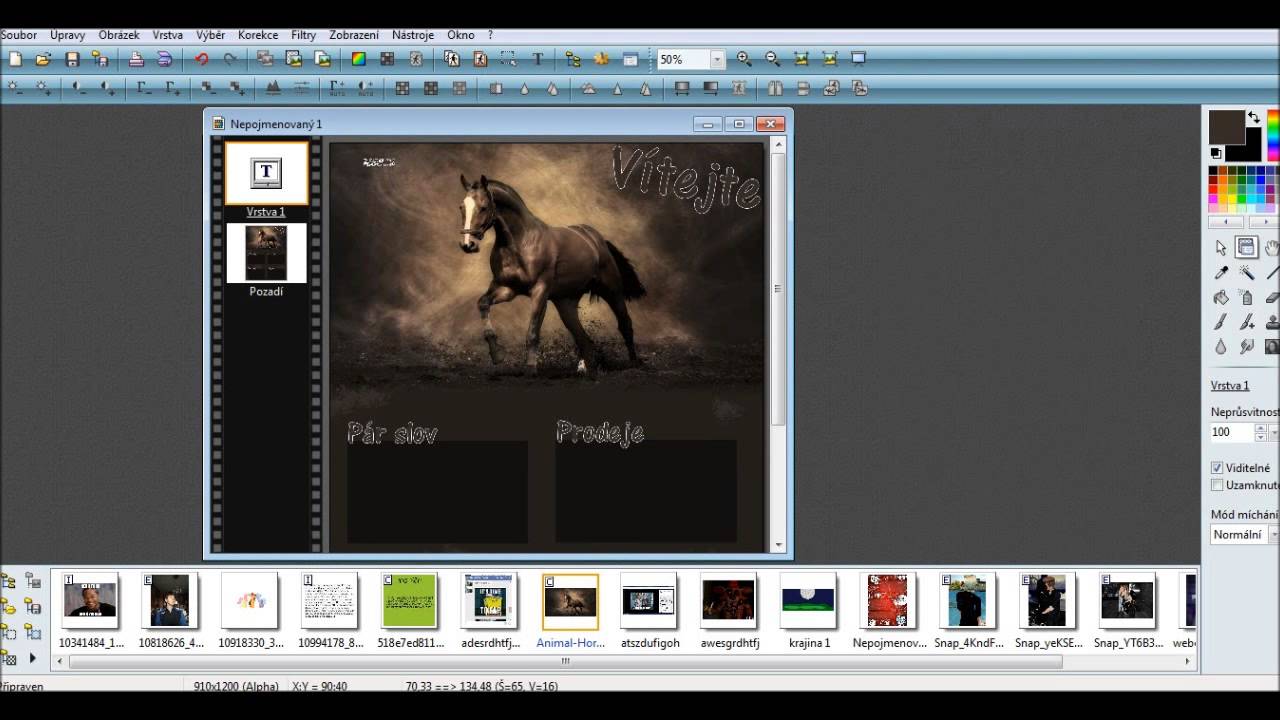Click the Open file folder icon

[43, 59]
